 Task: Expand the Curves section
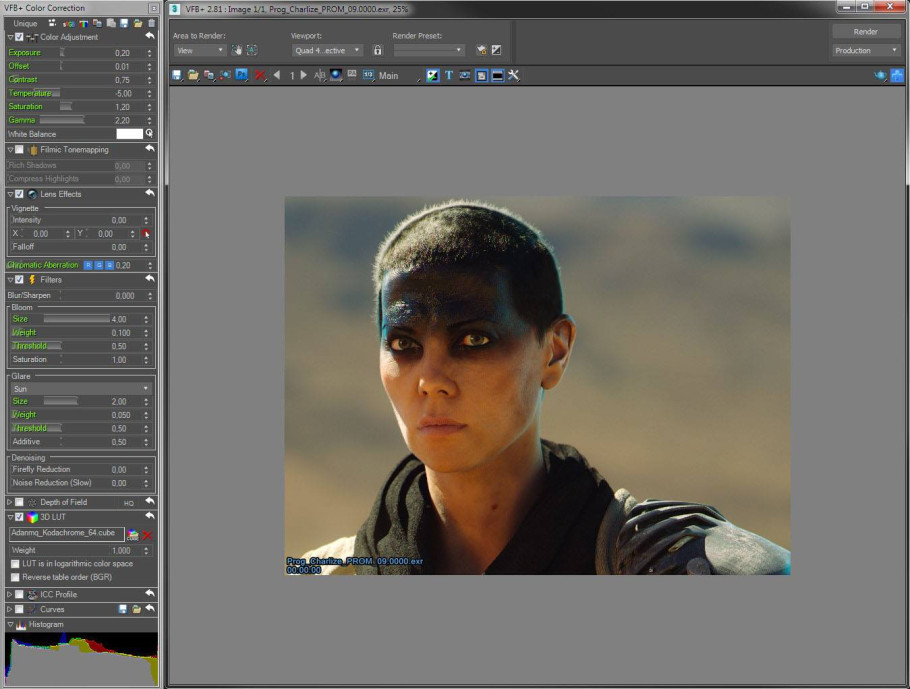(10, 609)
